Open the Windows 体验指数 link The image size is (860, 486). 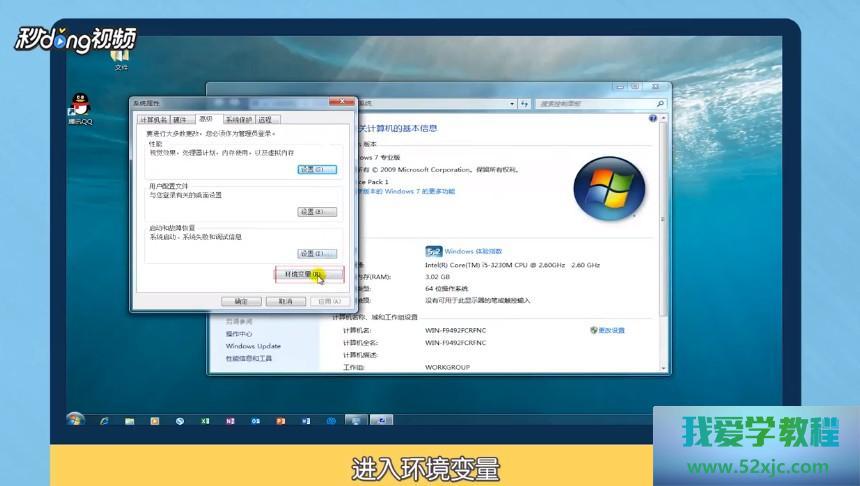click(472, 251)
